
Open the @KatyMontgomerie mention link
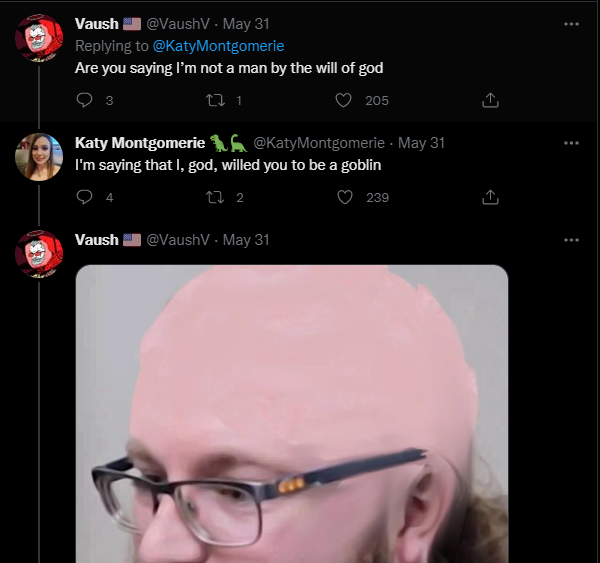click(218, 46)
